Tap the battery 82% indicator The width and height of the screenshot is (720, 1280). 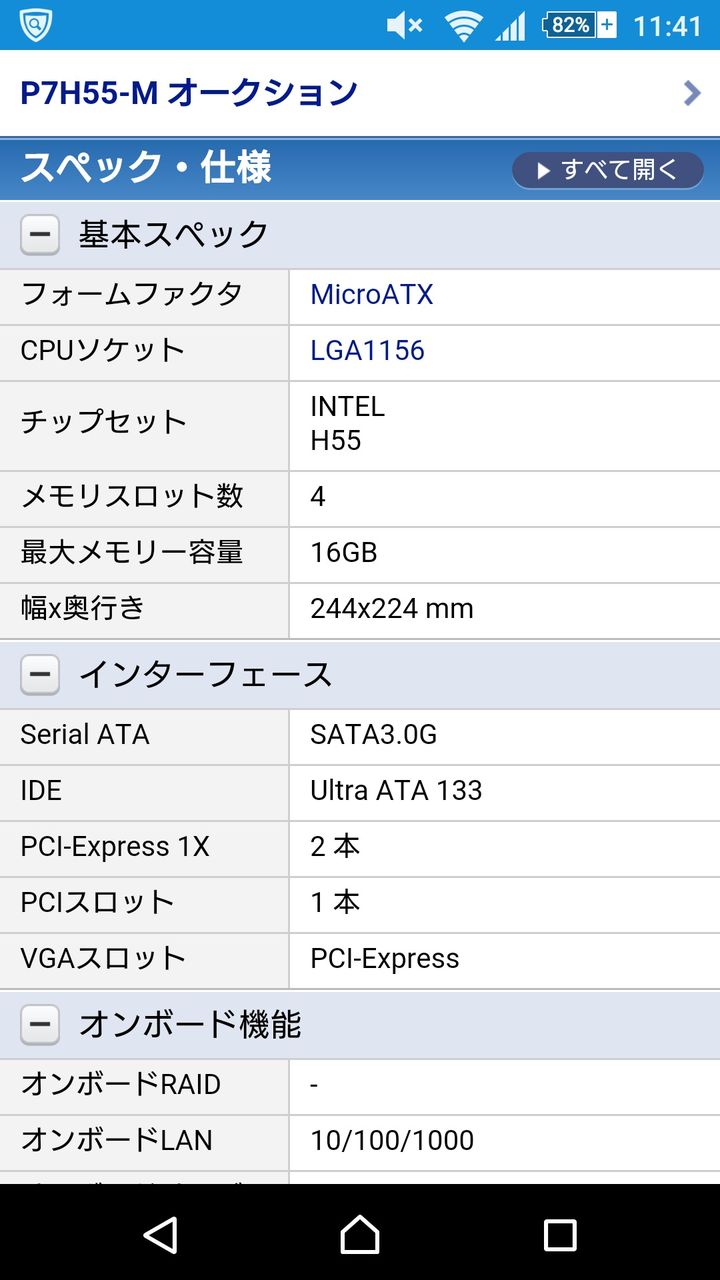tap(579, 25)
